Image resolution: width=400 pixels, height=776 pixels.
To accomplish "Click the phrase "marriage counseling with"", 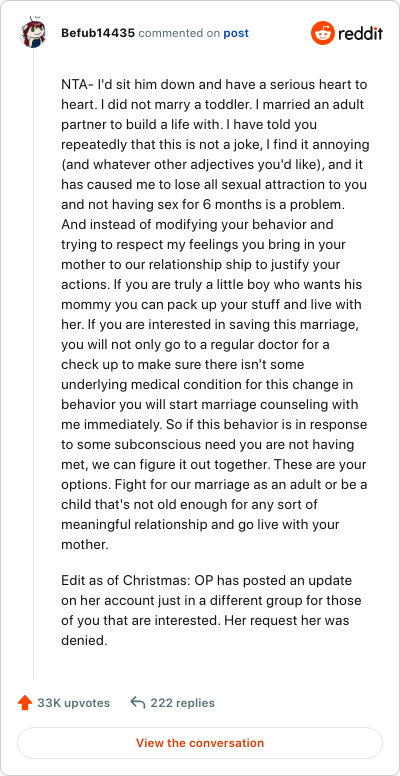I will click(281, 404).
